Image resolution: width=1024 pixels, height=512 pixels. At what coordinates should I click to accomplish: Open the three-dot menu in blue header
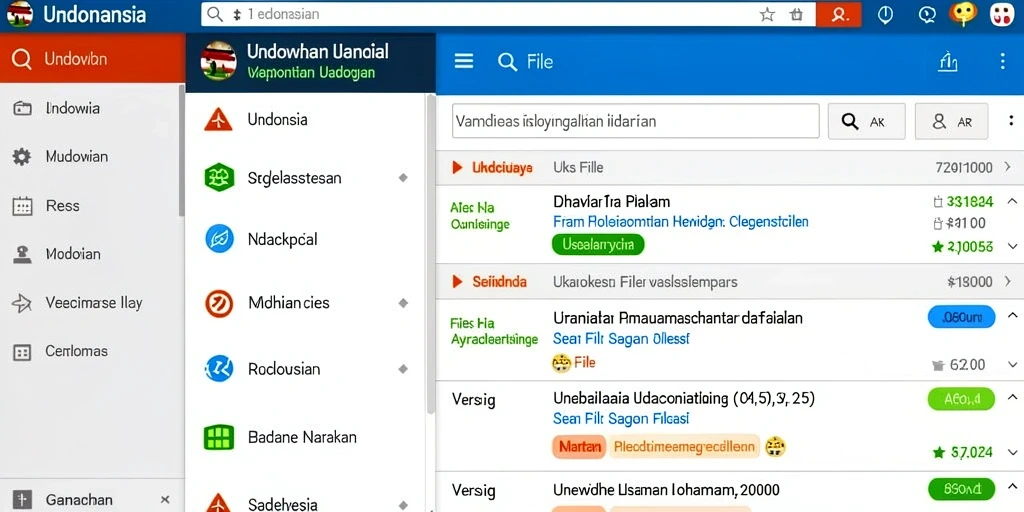[1002, 61]
